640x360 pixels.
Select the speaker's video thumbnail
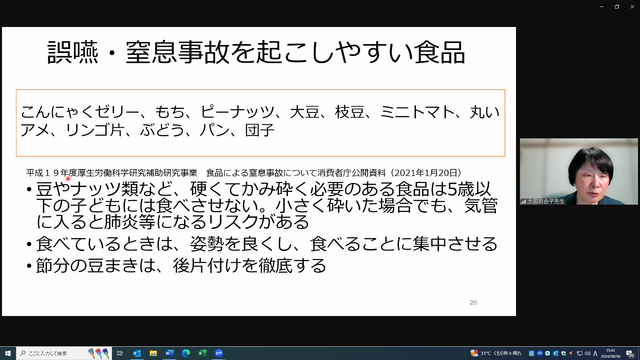point(578,171)
